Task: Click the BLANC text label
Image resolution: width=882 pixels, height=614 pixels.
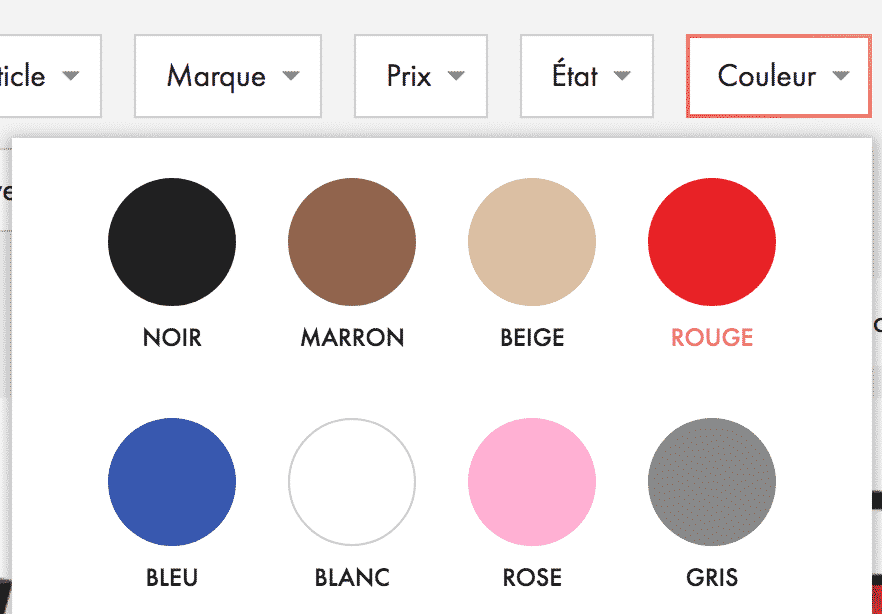Action: [351, 577]
